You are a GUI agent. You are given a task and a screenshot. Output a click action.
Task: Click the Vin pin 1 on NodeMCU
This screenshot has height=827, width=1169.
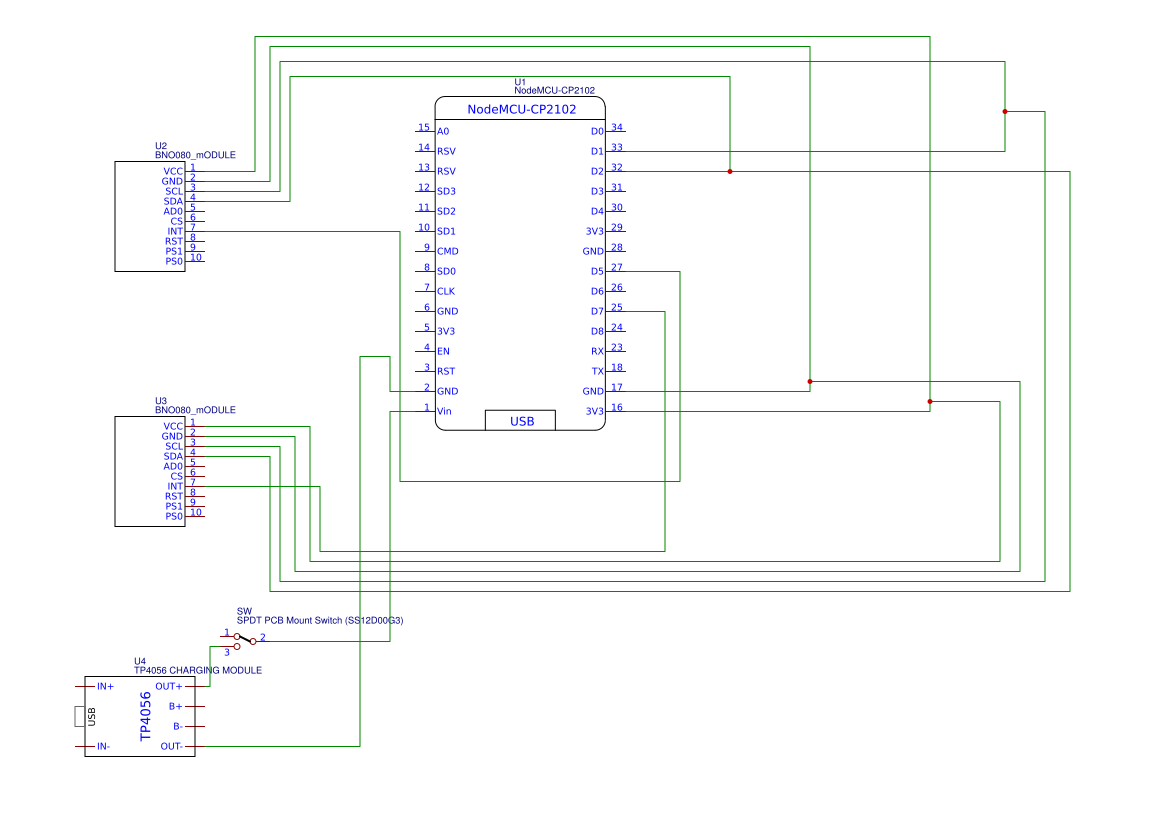click(x=433, y=410)
